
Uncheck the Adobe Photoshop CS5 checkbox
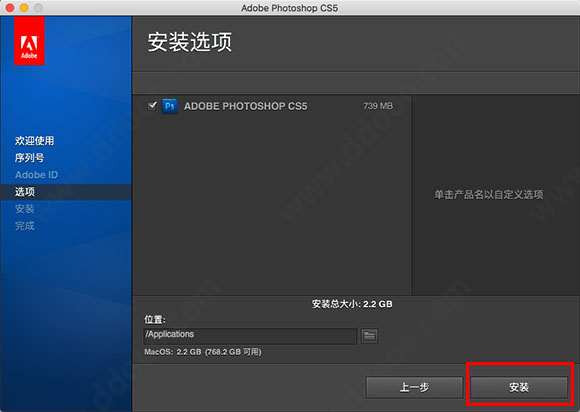(152, 106)
